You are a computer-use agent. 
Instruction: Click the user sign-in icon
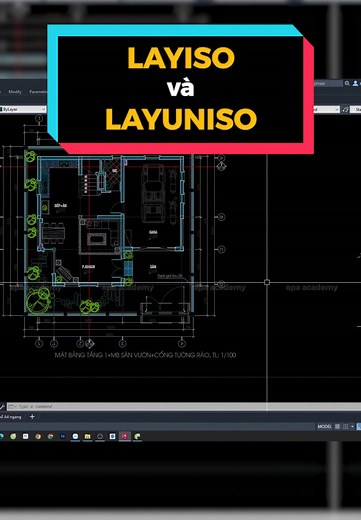point(356,83)
